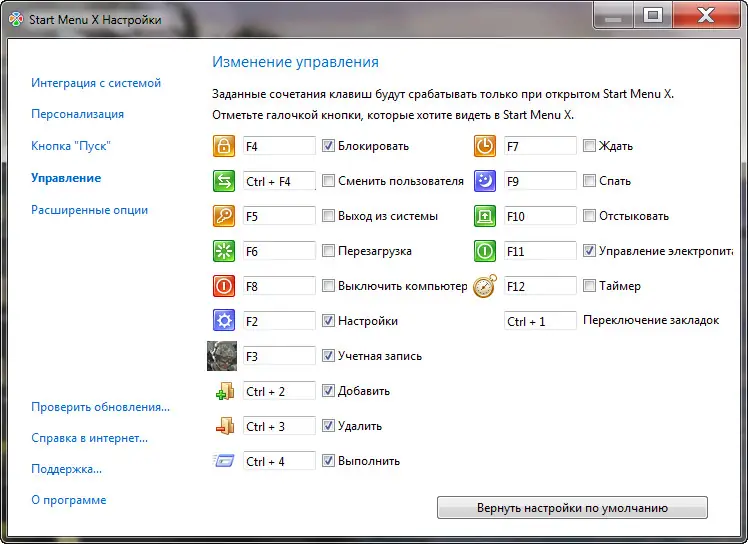Click the blue moon Sleep icon
This screenshot has height=544, width=748.
point(485,181)
